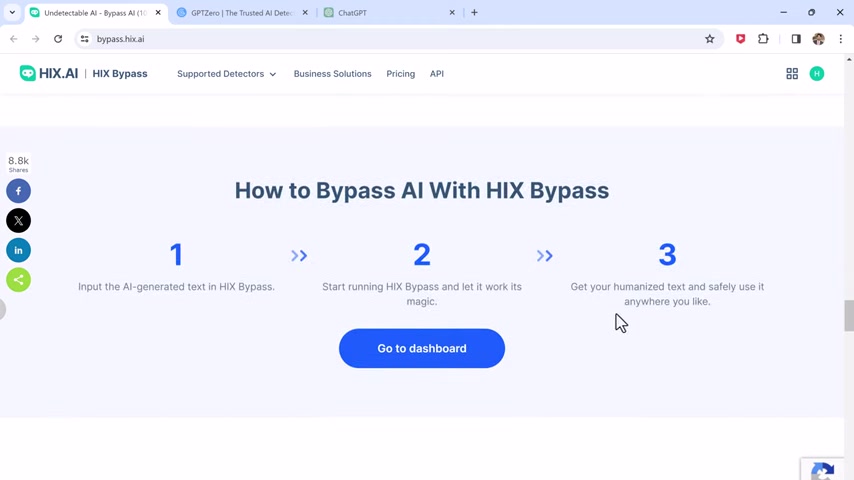The height and width of the screenshot is (480, 854).
Task: Click the step number 2
Action: pyautogui.click(x=422, y=254)
